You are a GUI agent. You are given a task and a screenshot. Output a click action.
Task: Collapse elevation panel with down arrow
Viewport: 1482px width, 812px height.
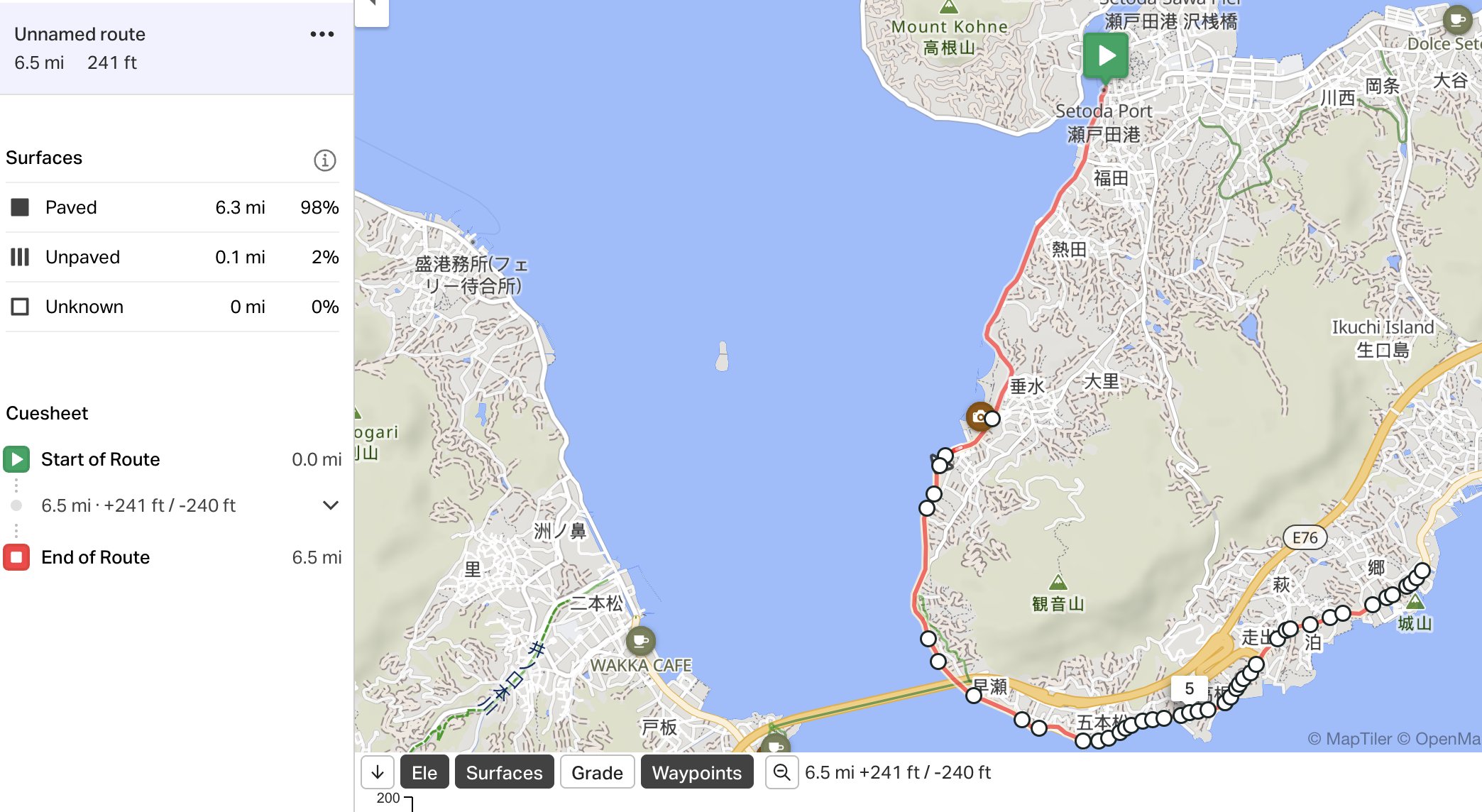378,772
